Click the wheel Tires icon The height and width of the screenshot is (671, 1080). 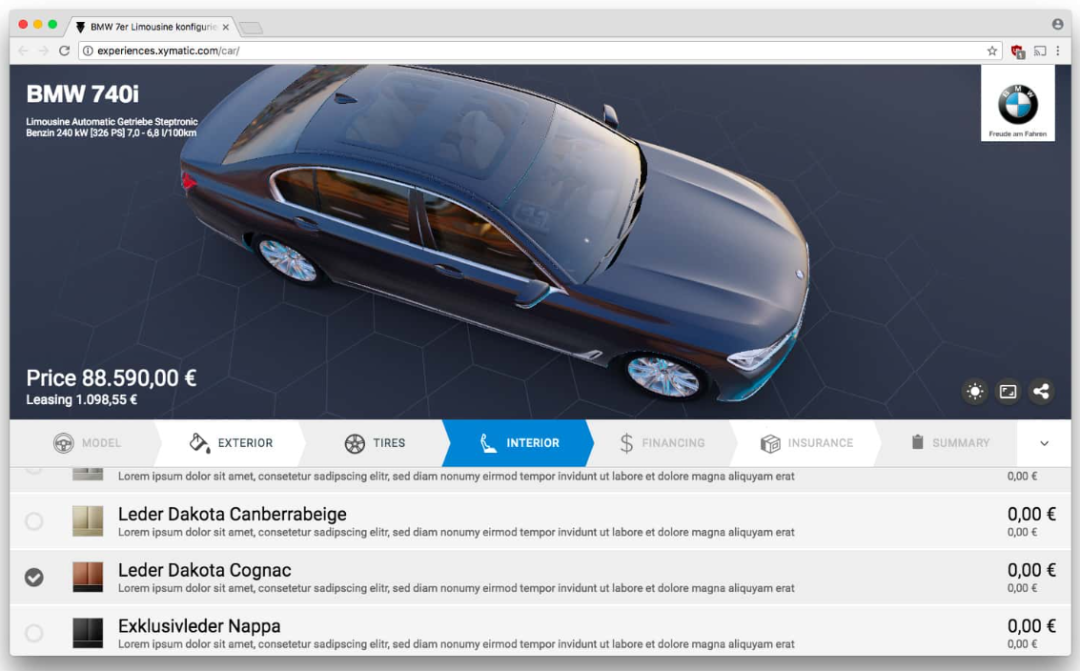pyautogui.click(x=355, y=443)
